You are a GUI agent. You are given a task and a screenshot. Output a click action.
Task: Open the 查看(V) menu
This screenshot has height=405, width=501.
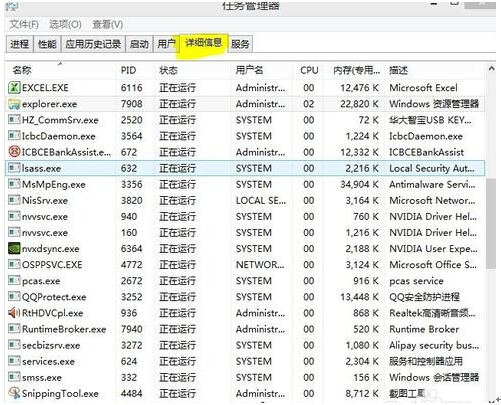107,24
